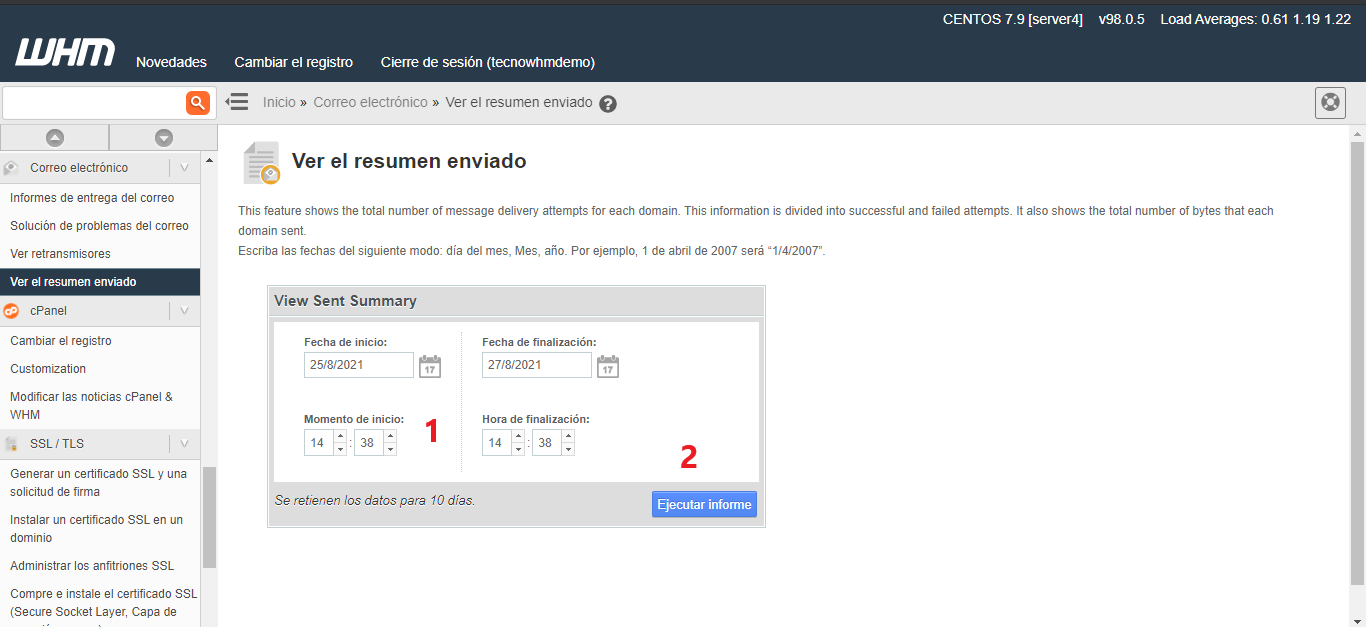The width and height of the screenshot is (1366, 627).
Task: Click the WHM logo
Action: click(65, 54)
